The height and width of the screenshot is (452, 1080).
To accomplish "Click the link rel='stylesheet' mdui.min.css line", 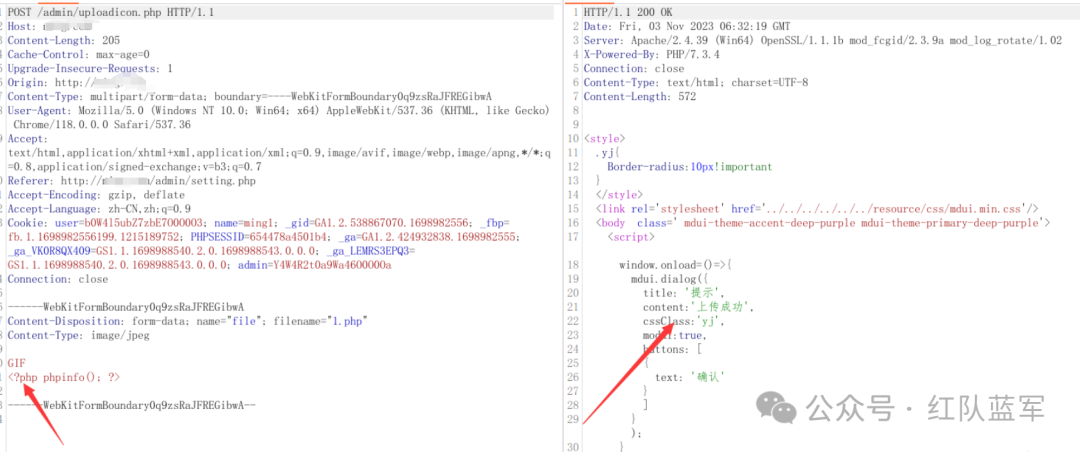I will tap(817, 208).
